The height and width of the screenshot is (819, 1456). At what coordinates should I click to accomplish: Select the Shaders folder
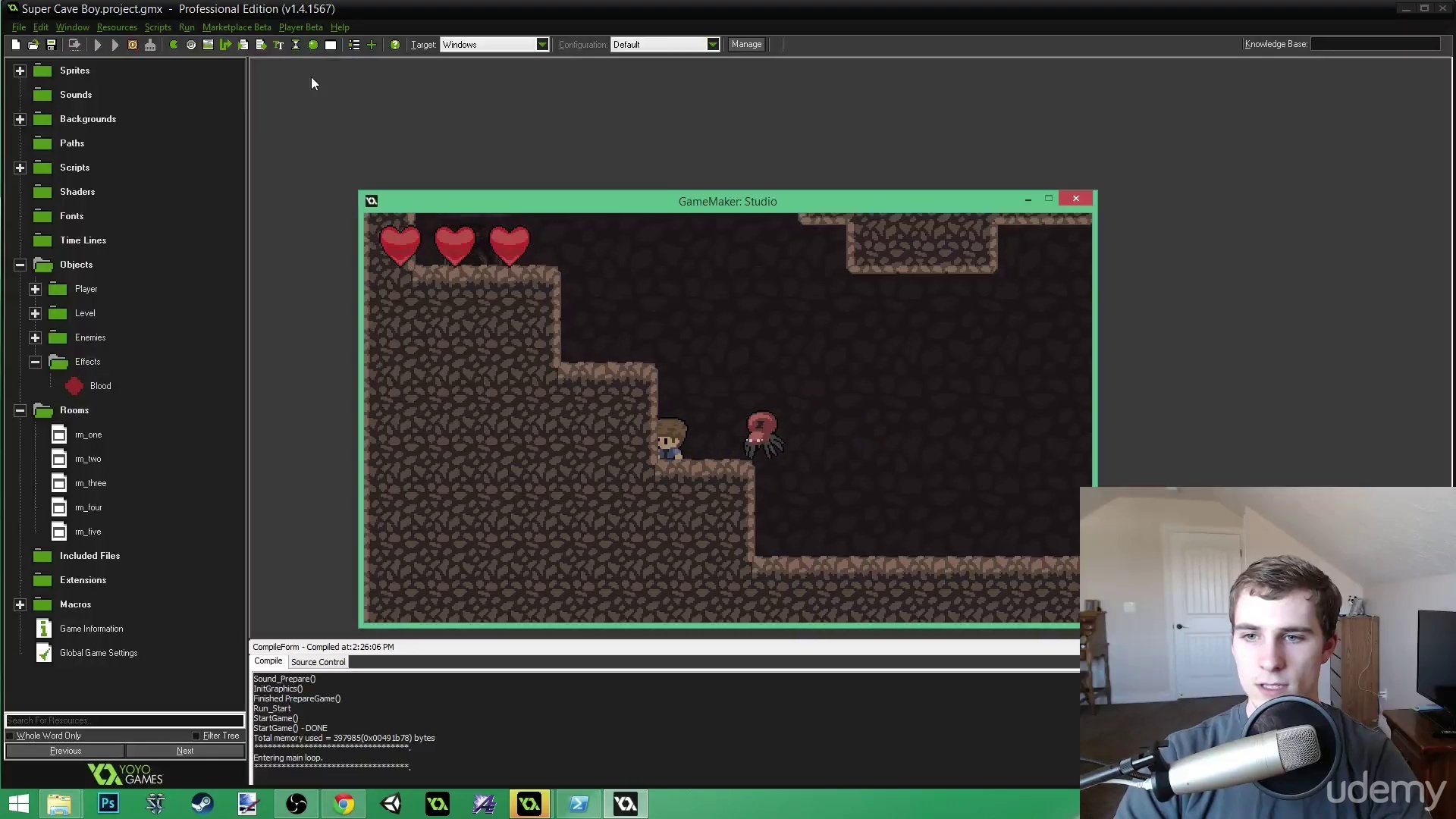point(77,192)
